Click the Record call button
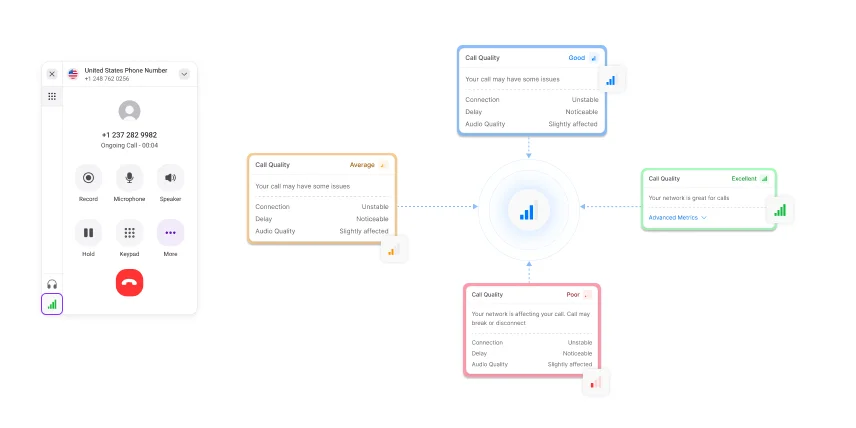The image size is (856, 428). (x=88, y=177)
